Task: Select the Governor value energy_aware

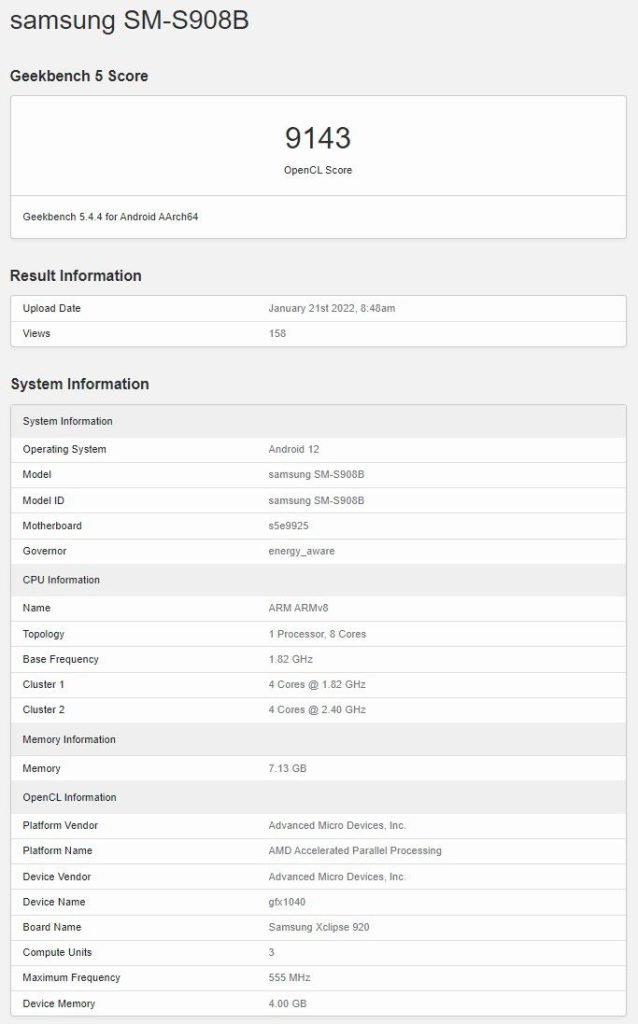Action: (x=301, y=551)
